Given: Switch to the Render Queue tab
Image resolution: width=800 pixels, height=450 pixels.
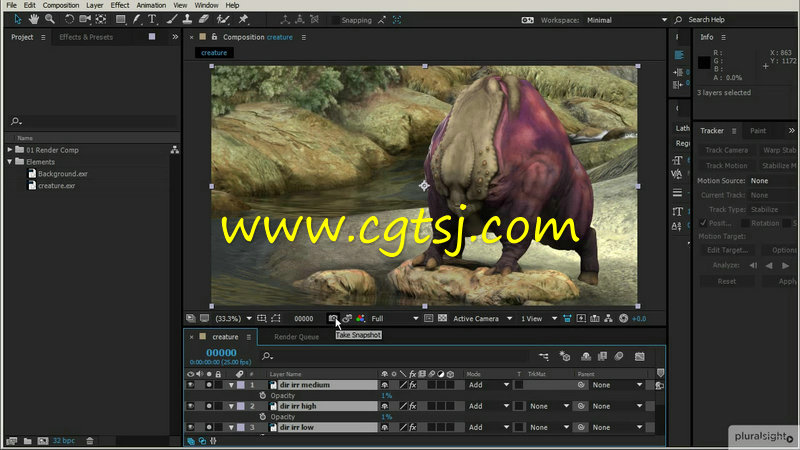Looking at the screenshot, I should pos(296,337).
